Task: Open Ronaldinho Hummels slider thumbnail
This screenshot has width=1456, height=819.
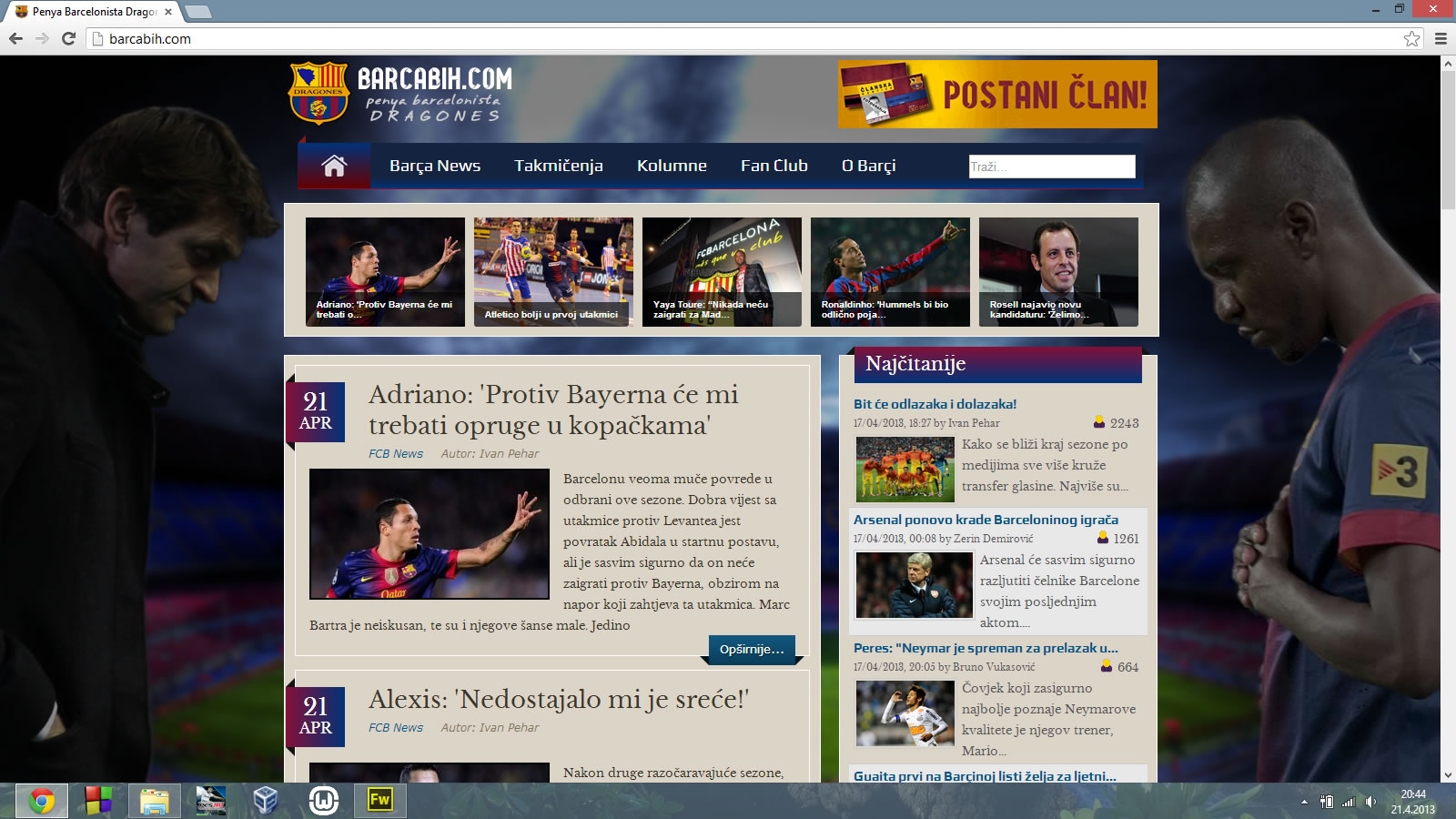Action: (890, 272)
